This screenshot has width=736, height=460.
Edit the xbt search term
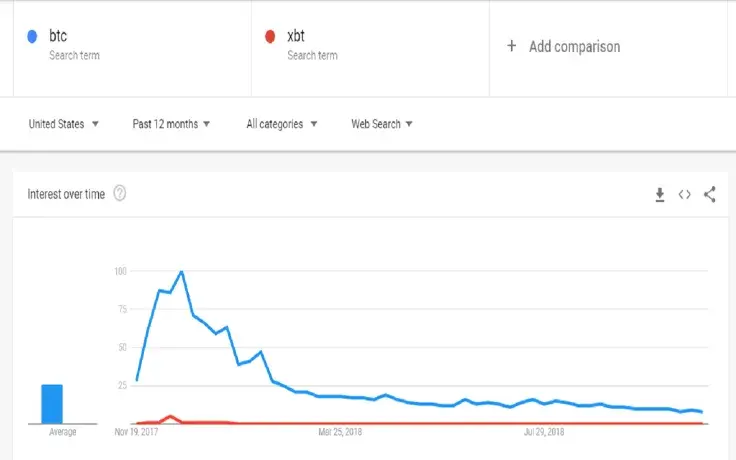click(296, 37)
